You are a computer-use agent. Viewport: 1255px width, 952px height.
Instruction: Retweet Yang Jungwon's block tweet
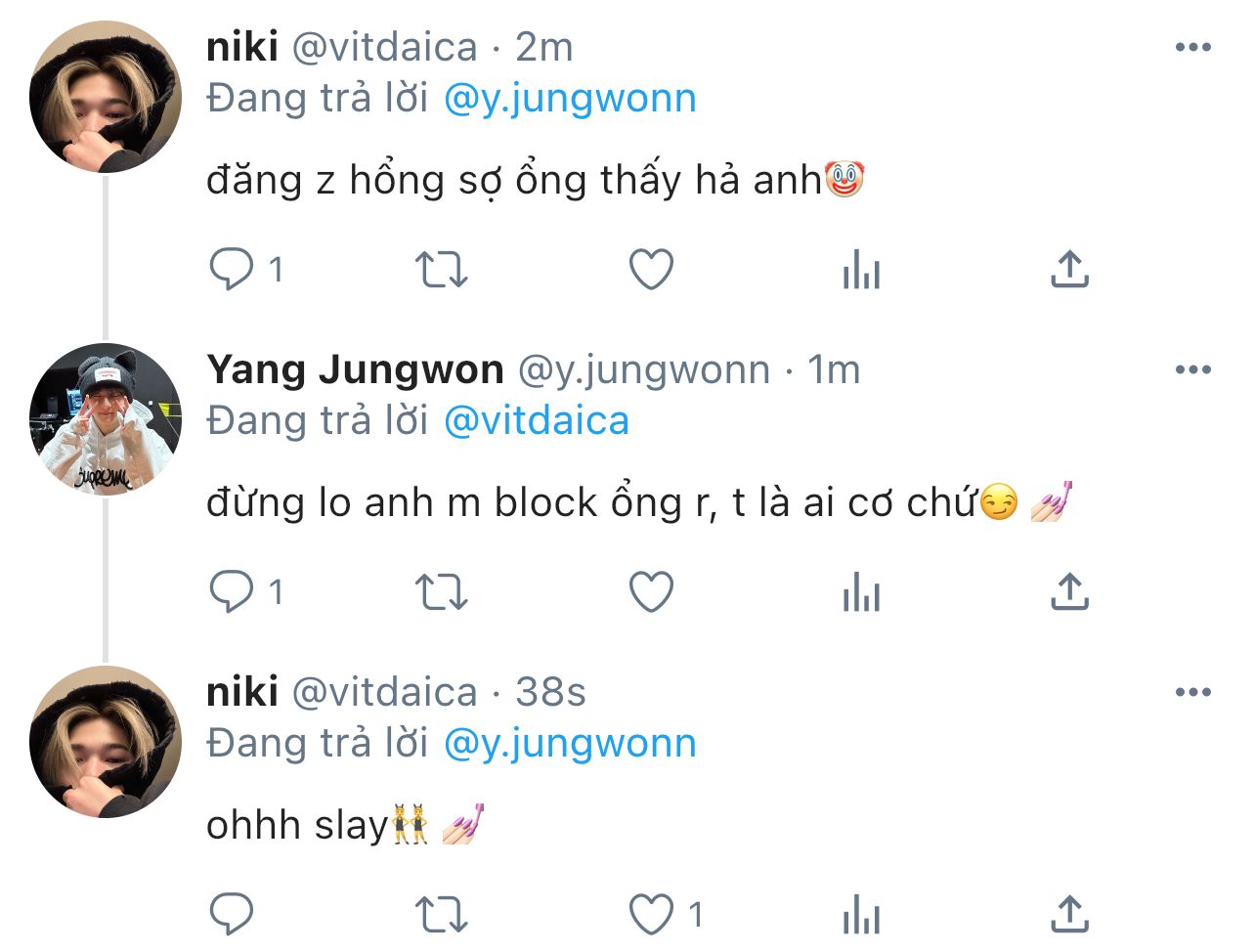(x=442, y=591)
